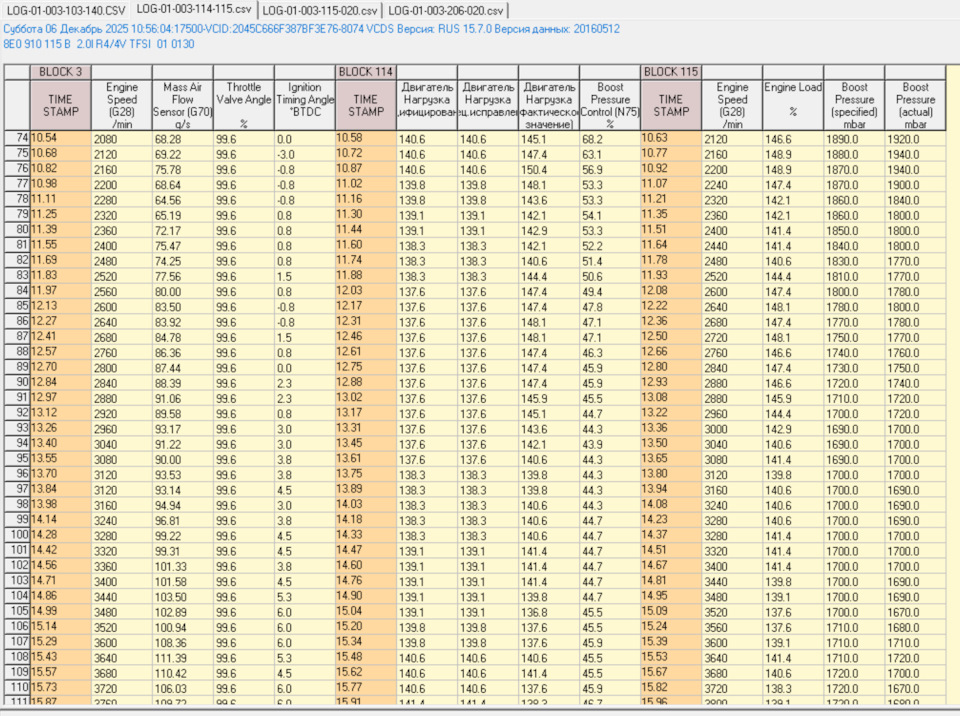The width and height of the screenshot is (960, 716).
Task: Click the Engine Load column header
Action: coord(793,105)
